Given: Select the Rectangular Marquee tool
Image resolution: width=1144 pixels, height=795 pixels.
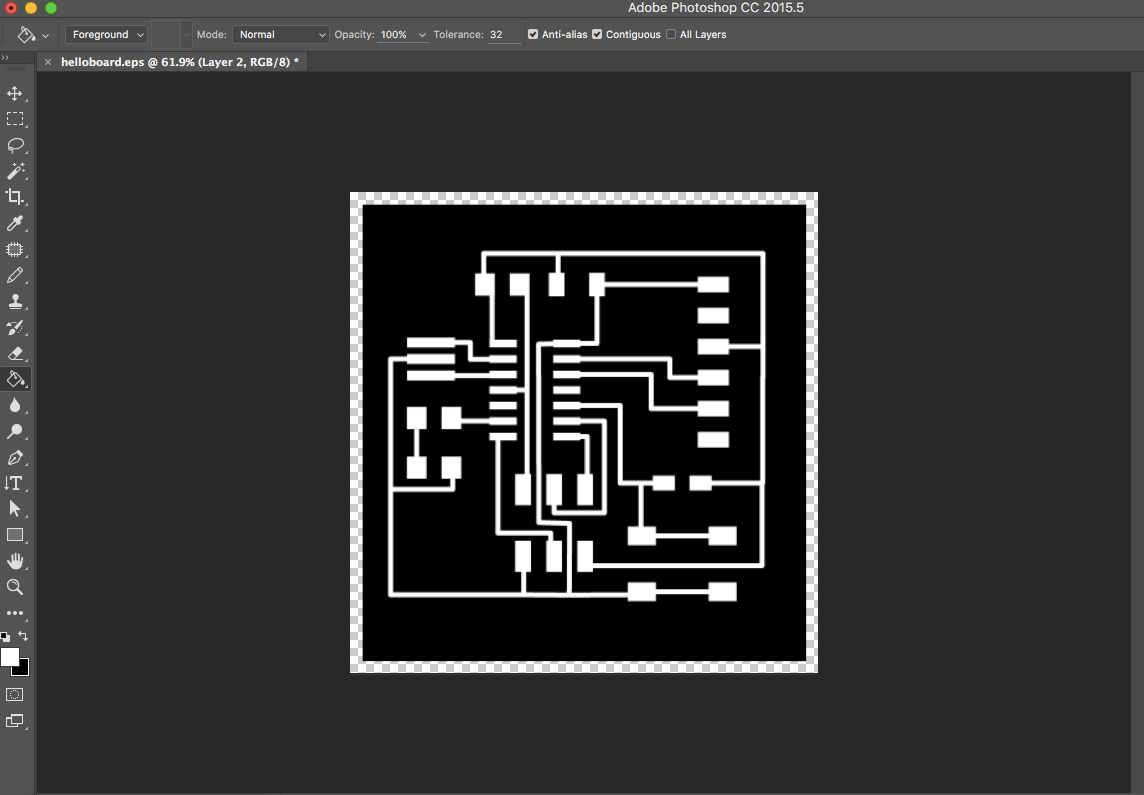Looking at the screenshot, I should (x=15, y=119).
